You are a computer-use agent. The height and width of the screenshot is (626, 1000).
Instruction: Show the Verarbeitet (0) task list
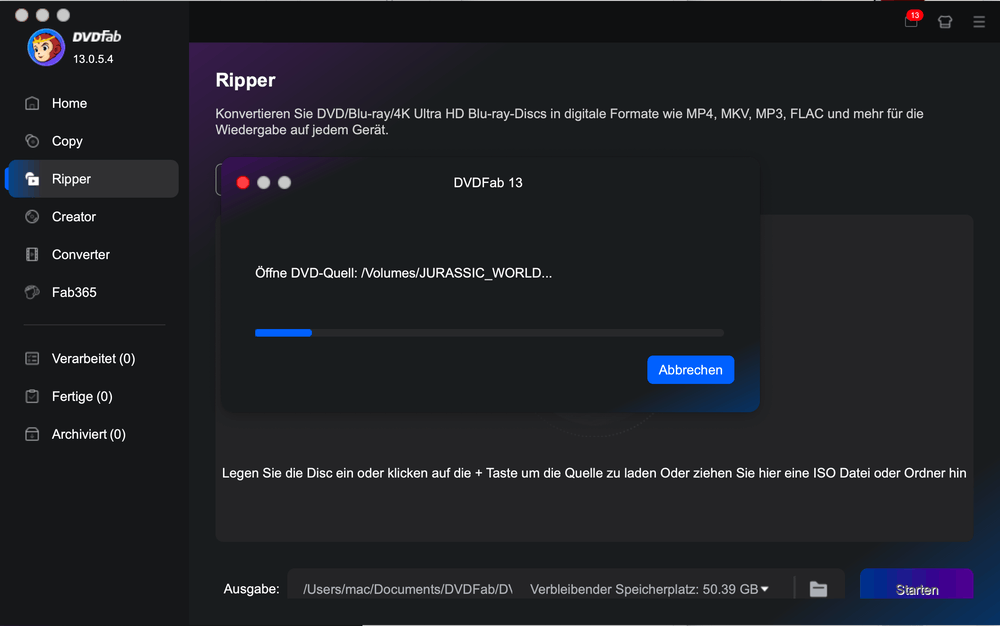point(94,358)
